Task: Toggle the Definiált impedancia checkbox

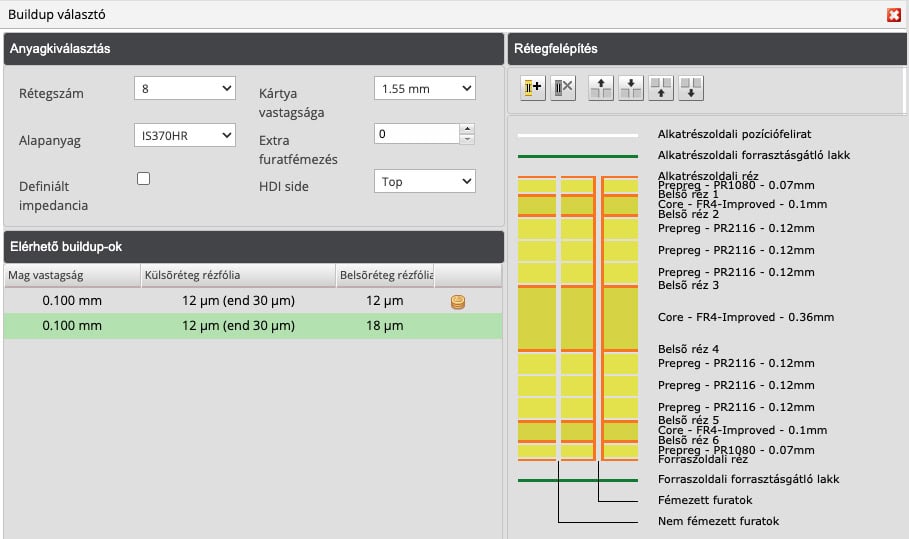Action: pyautogui.click(x=144, y=179)
